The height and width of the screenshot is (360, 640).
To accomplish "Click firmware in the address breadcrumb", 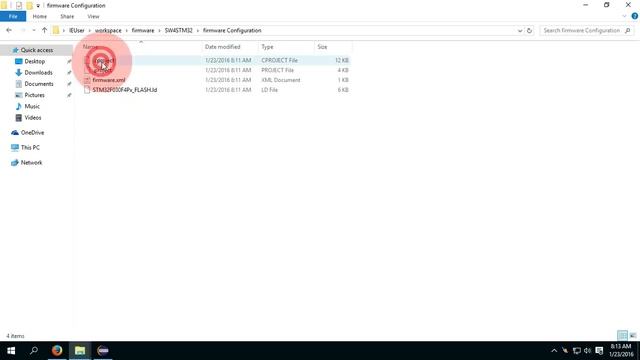I will [x=143, y=31].
